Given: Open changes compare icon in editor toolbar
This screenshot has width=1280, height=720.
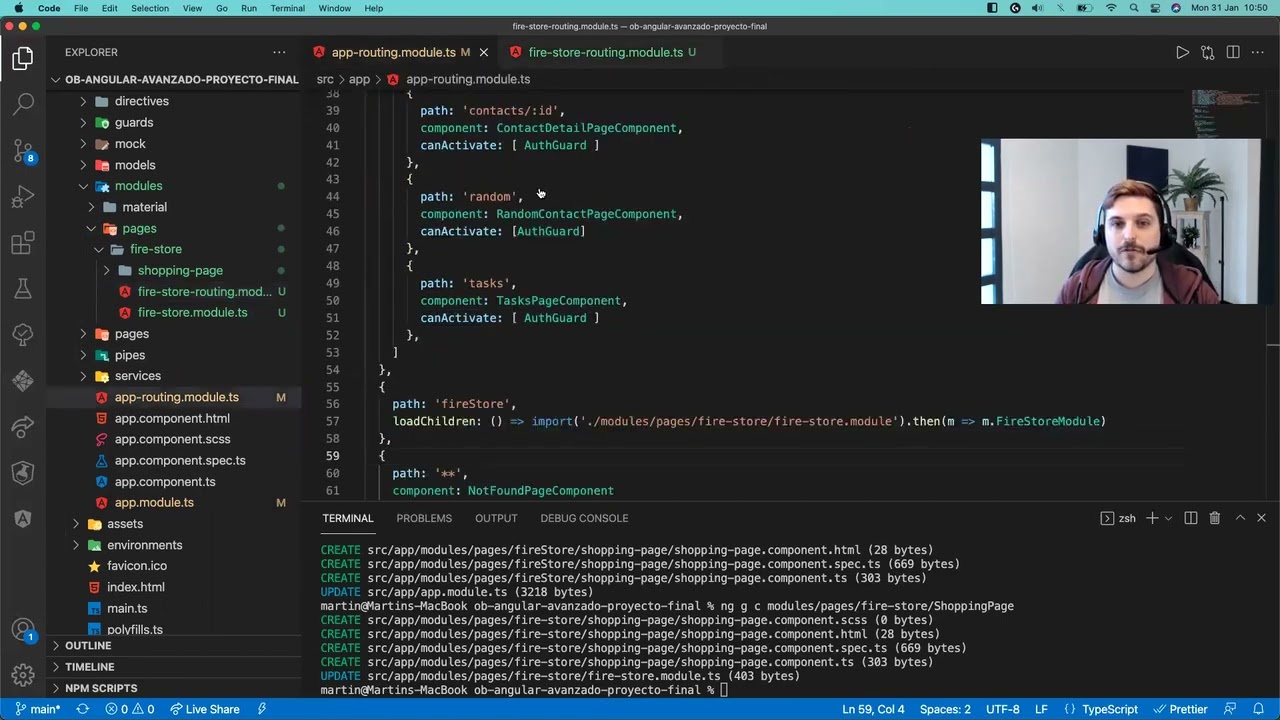Looking at the screenshot, I should click(1207, 52).
